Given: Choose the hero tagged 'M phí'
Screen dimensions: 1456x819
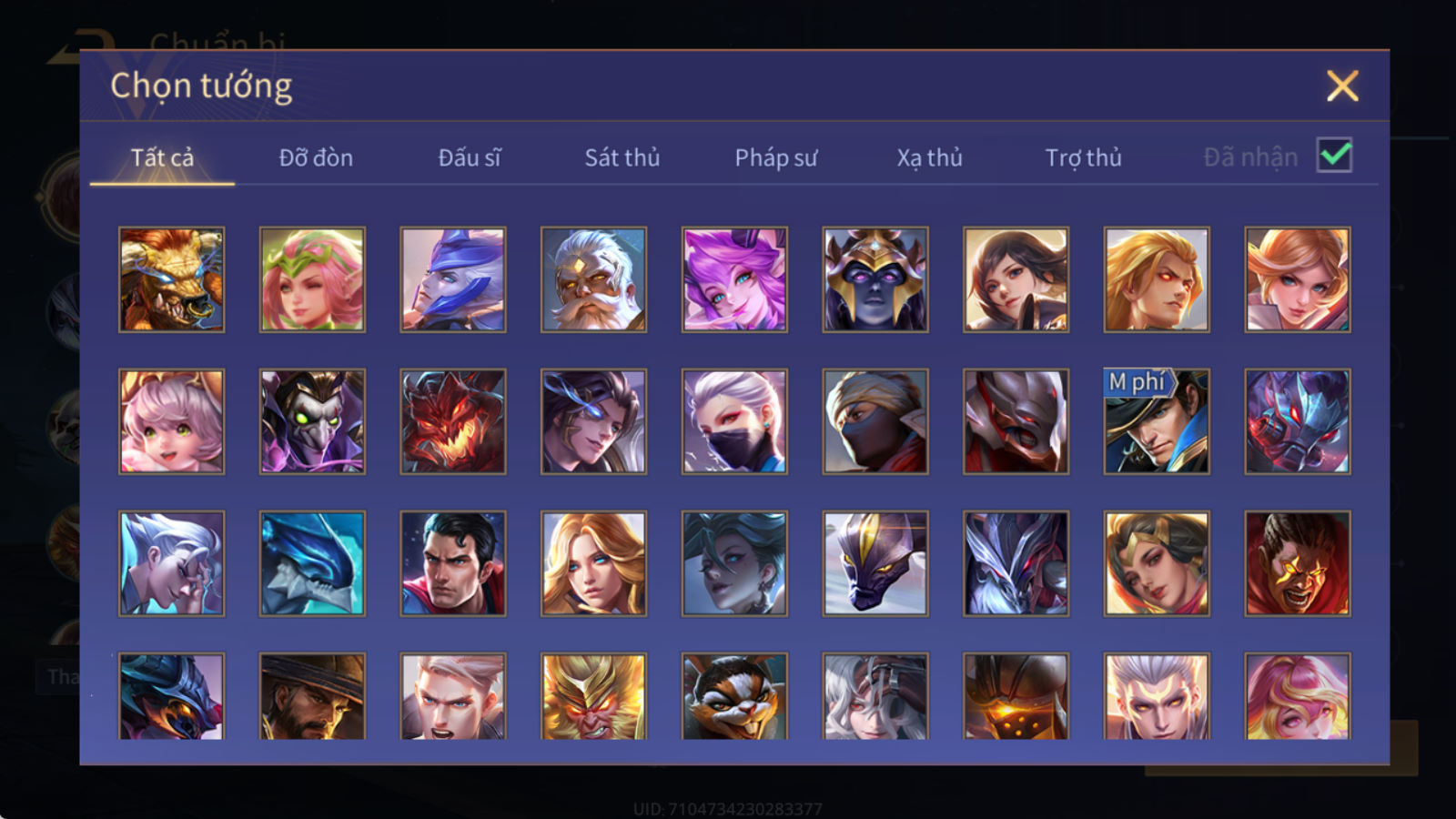Looking at the screenshot, I should pos(1157,421).
